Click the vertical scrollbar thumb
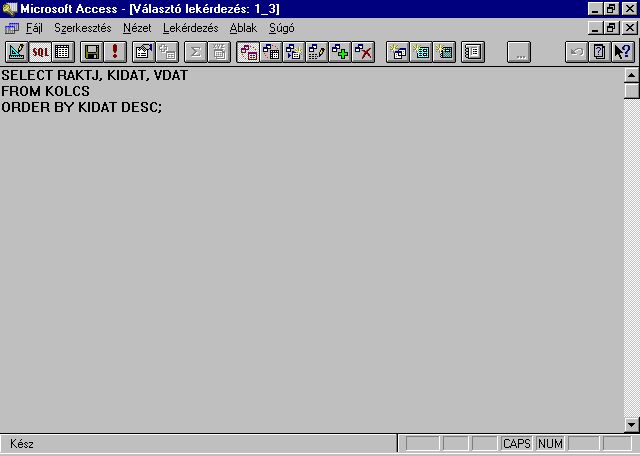640x456 pixels. coord(631,91)
